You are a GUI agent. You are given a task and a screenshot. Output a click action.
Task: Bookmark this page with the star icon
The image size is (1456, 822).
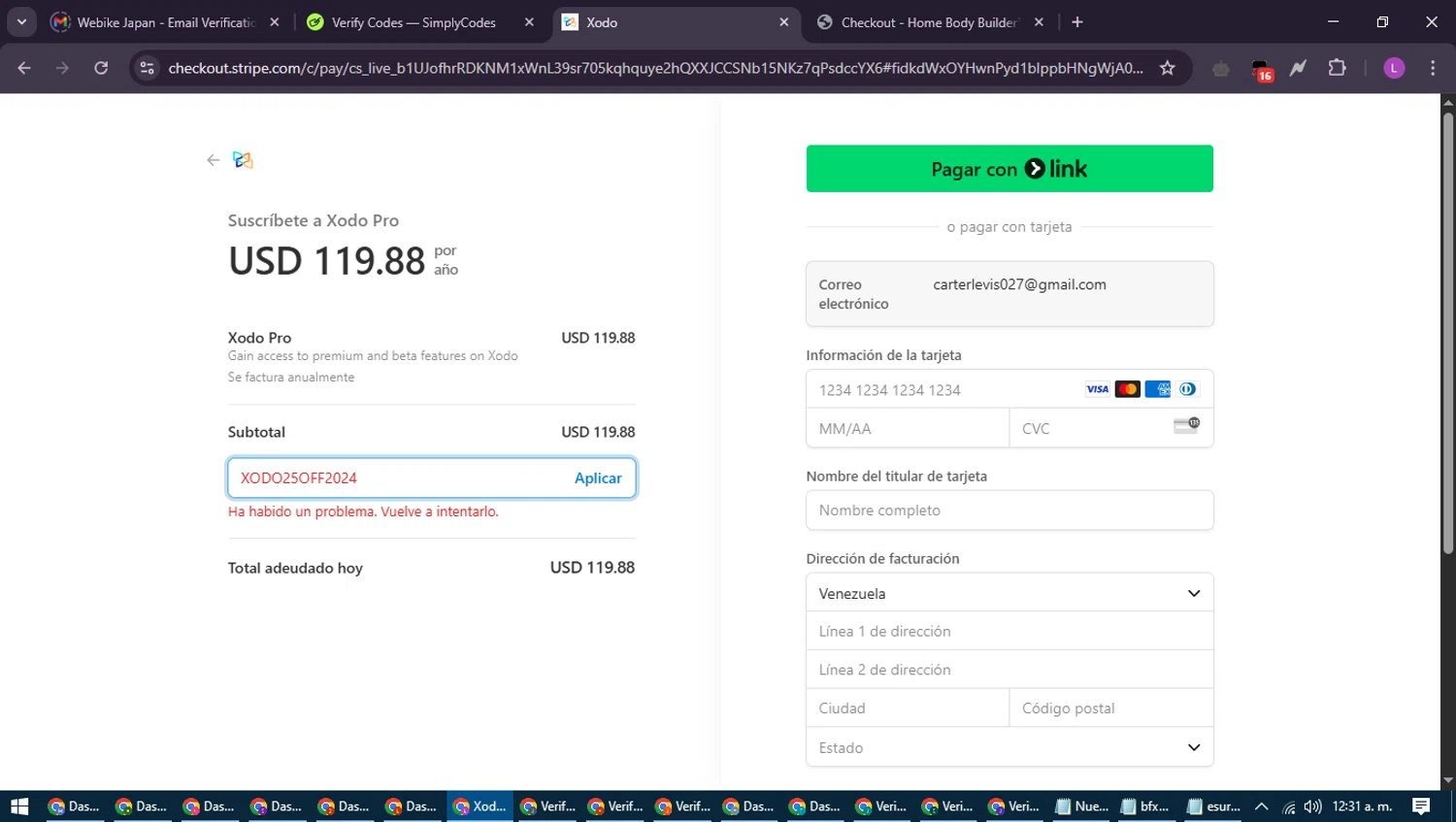(1168, 68)
